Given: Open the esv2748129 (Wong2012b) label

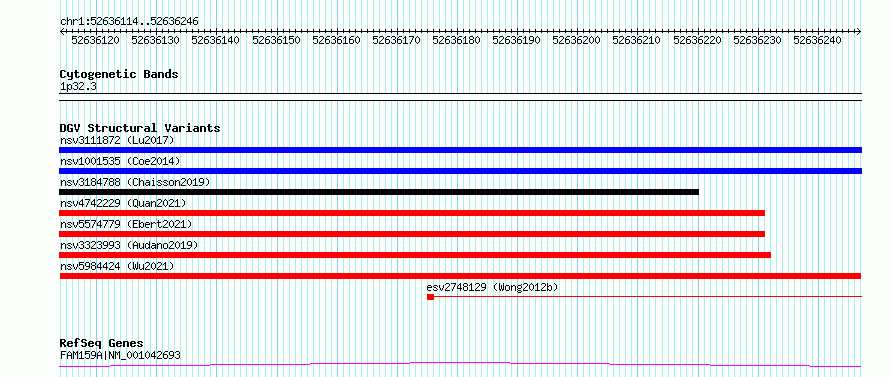Looking at the screenshot, I should (492, 287).
